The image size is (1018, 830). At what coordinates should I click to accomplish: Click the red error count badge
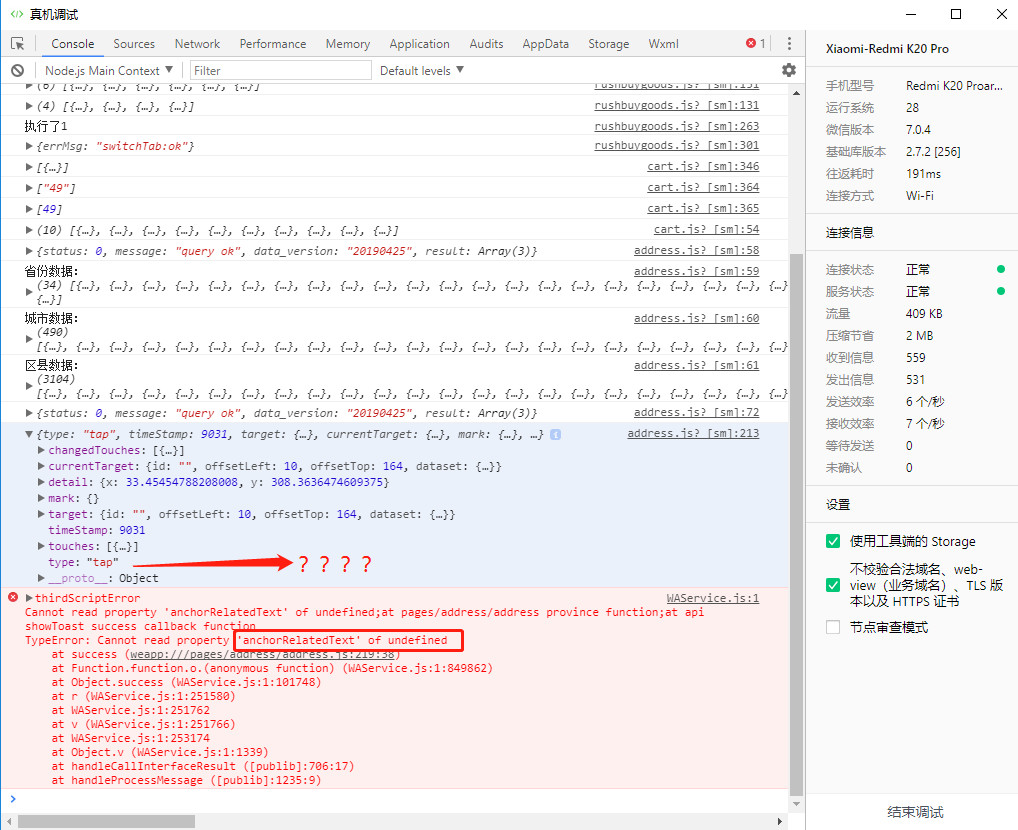[756, 44]
